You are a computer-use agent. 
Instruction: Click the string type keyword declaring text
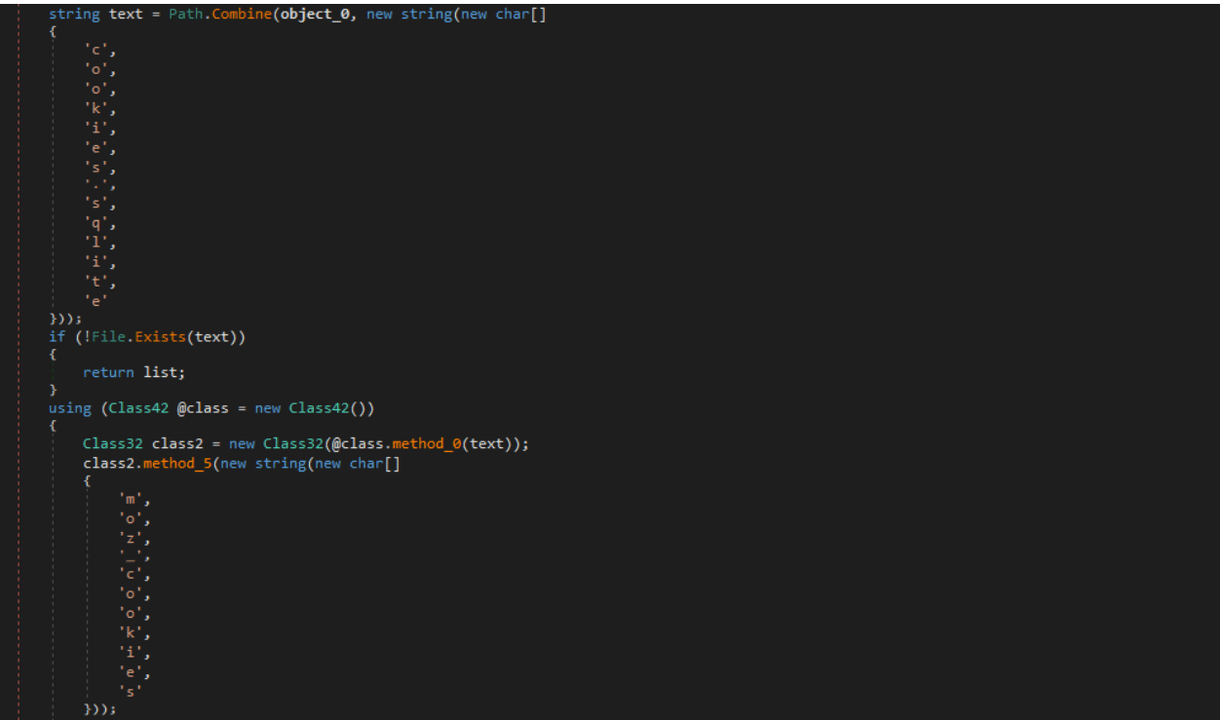coord(74,14)
